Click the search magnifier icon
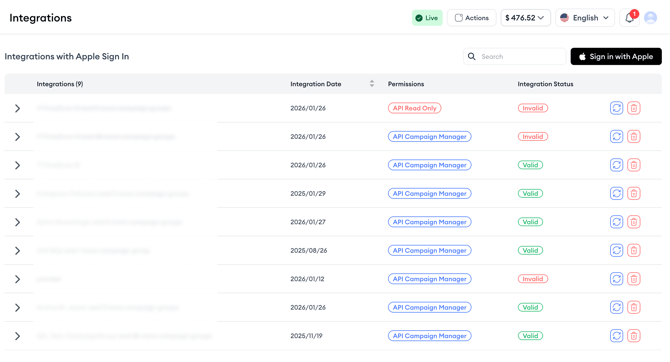The width and height of the screenshot is (670, 362). pyautogui.click(x=471, y=56)
